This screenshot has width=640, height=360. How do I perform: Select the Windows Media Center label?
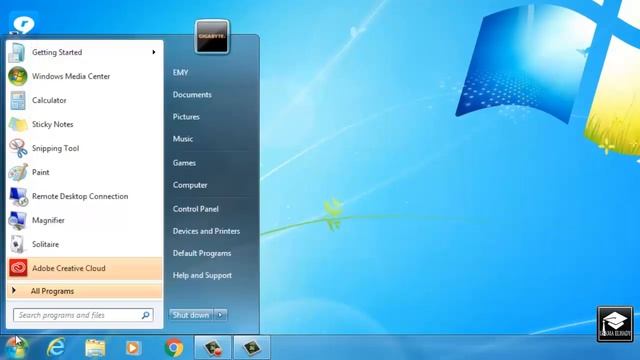(71, 76)
